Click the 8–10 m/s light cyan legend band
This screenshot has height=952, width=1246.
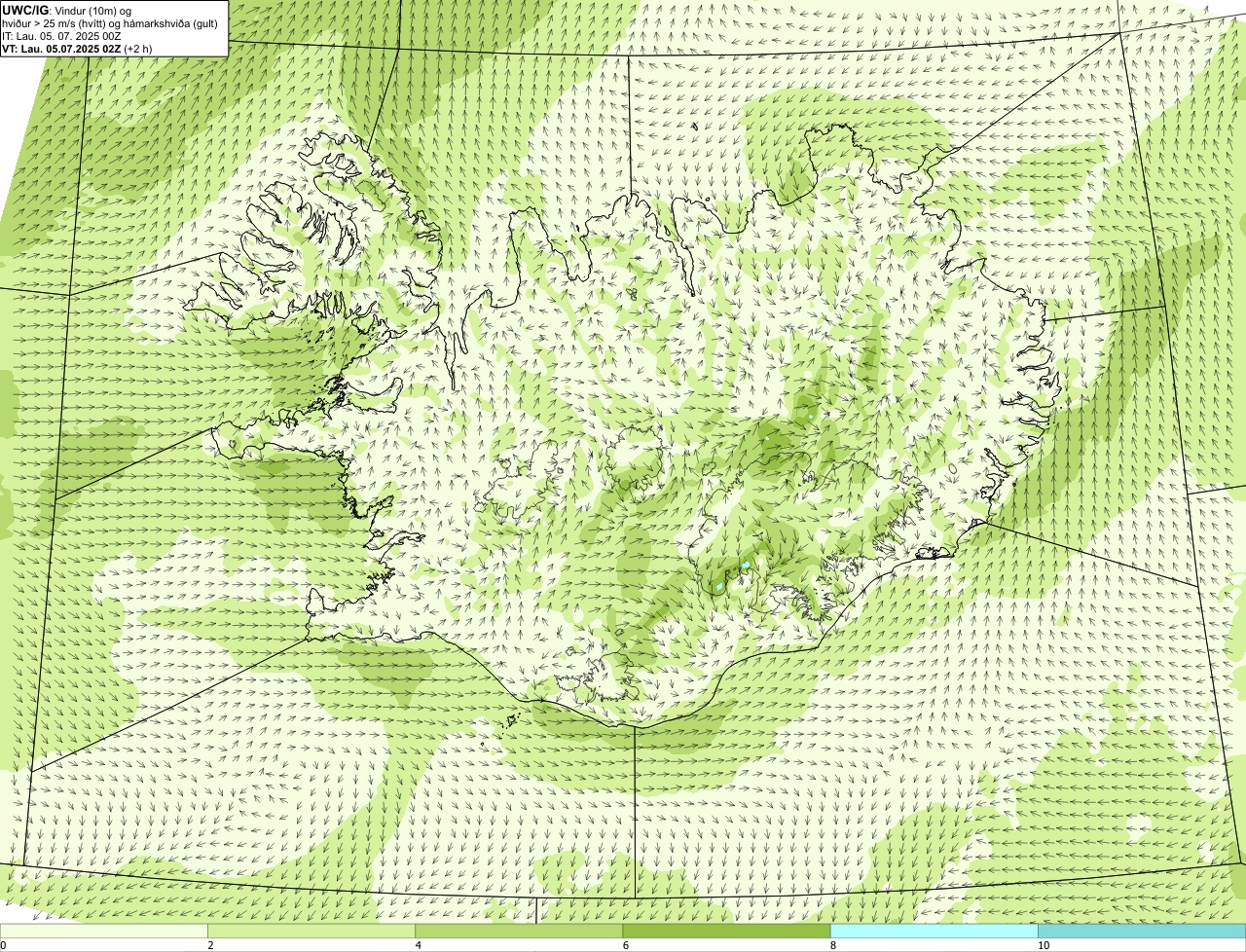click(x=934, y=932)
